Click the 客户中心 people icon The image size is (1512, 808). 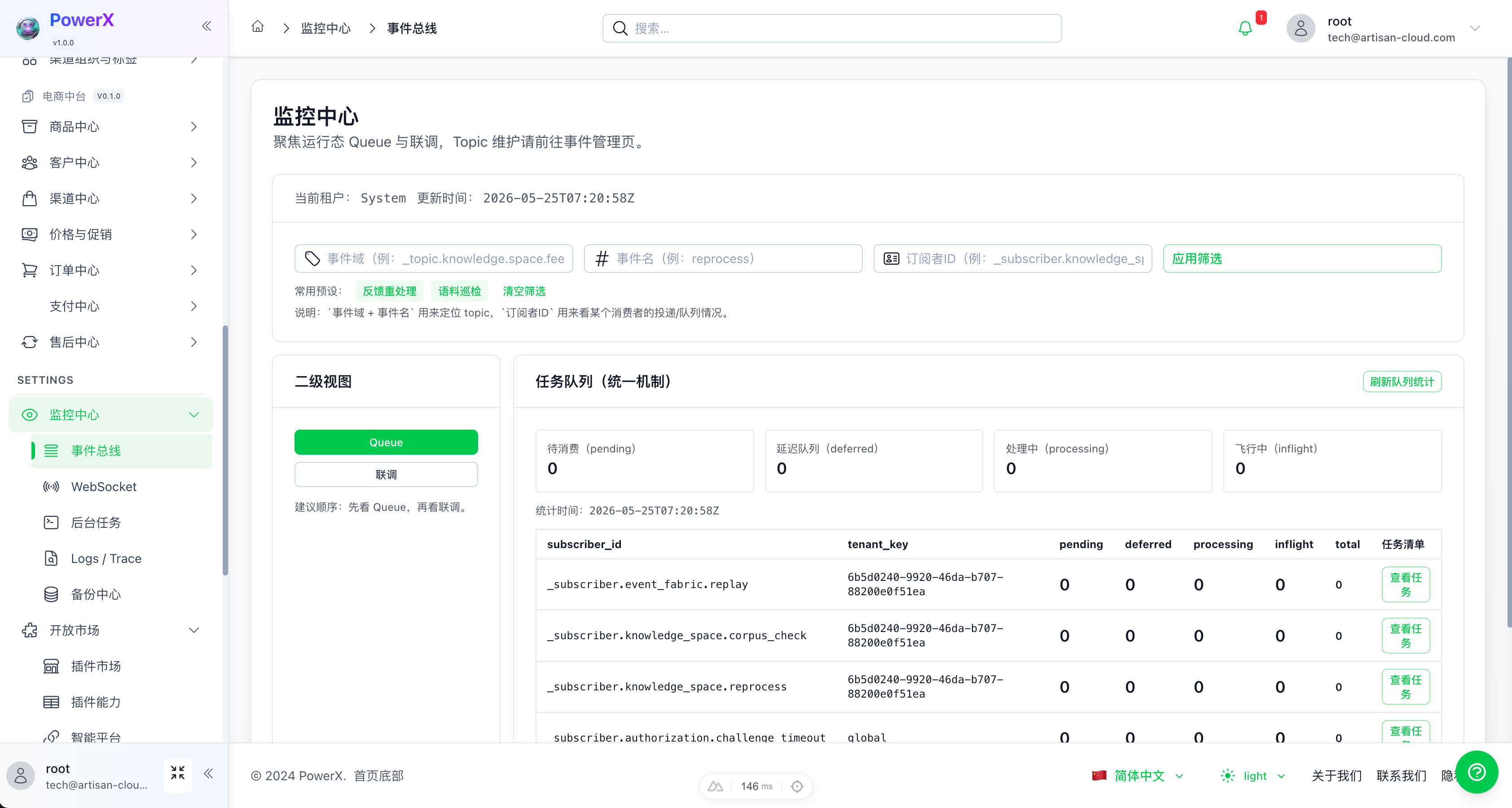pos(29,162)
